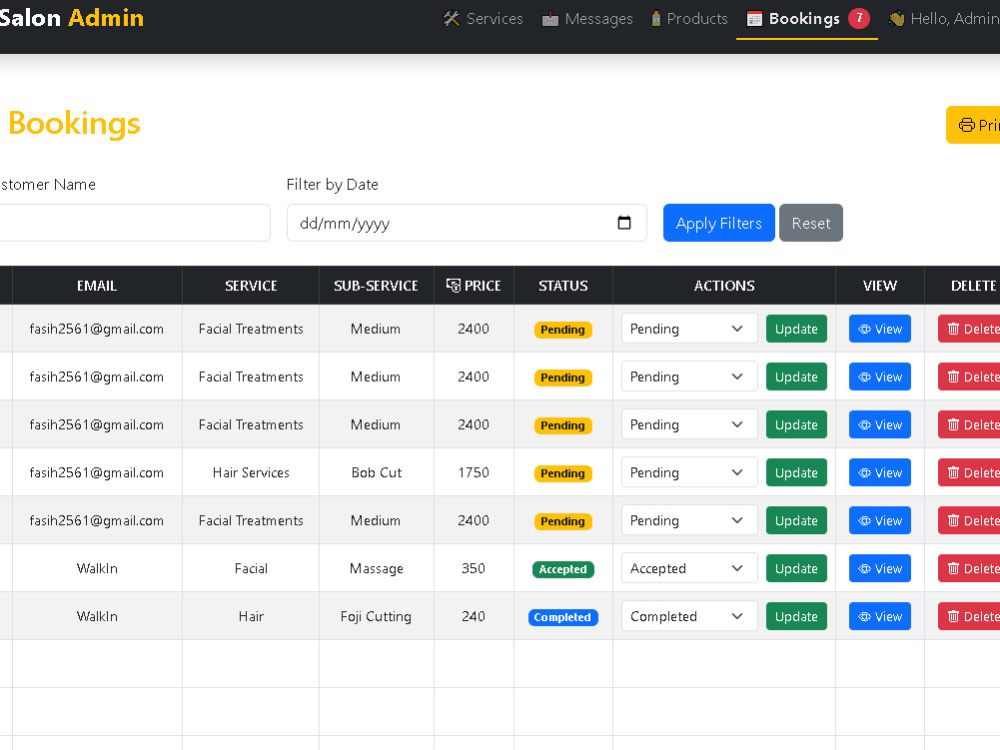The width and height of the screenshot is (1000, 750).
Task: Click eye icon View for Bob Cut booking
Action: [x=865, y=473]
